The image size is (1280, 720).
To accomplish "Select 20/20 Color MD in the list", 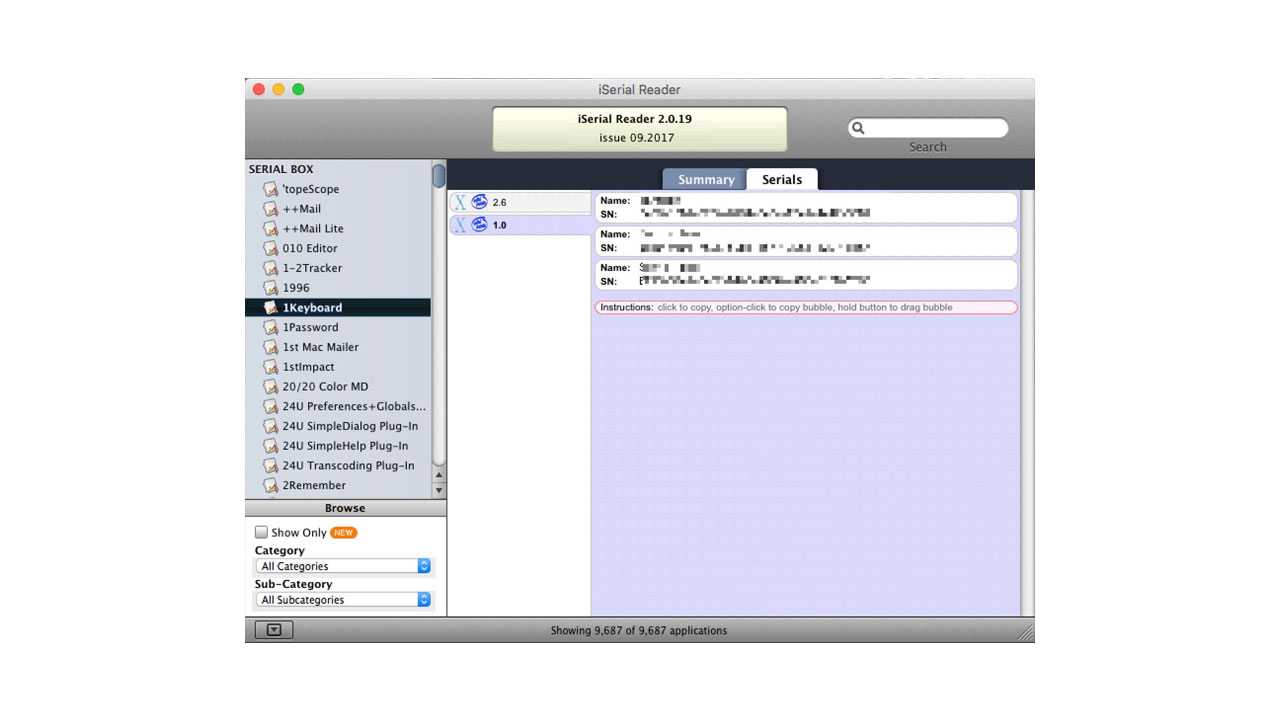I will 338,387.
